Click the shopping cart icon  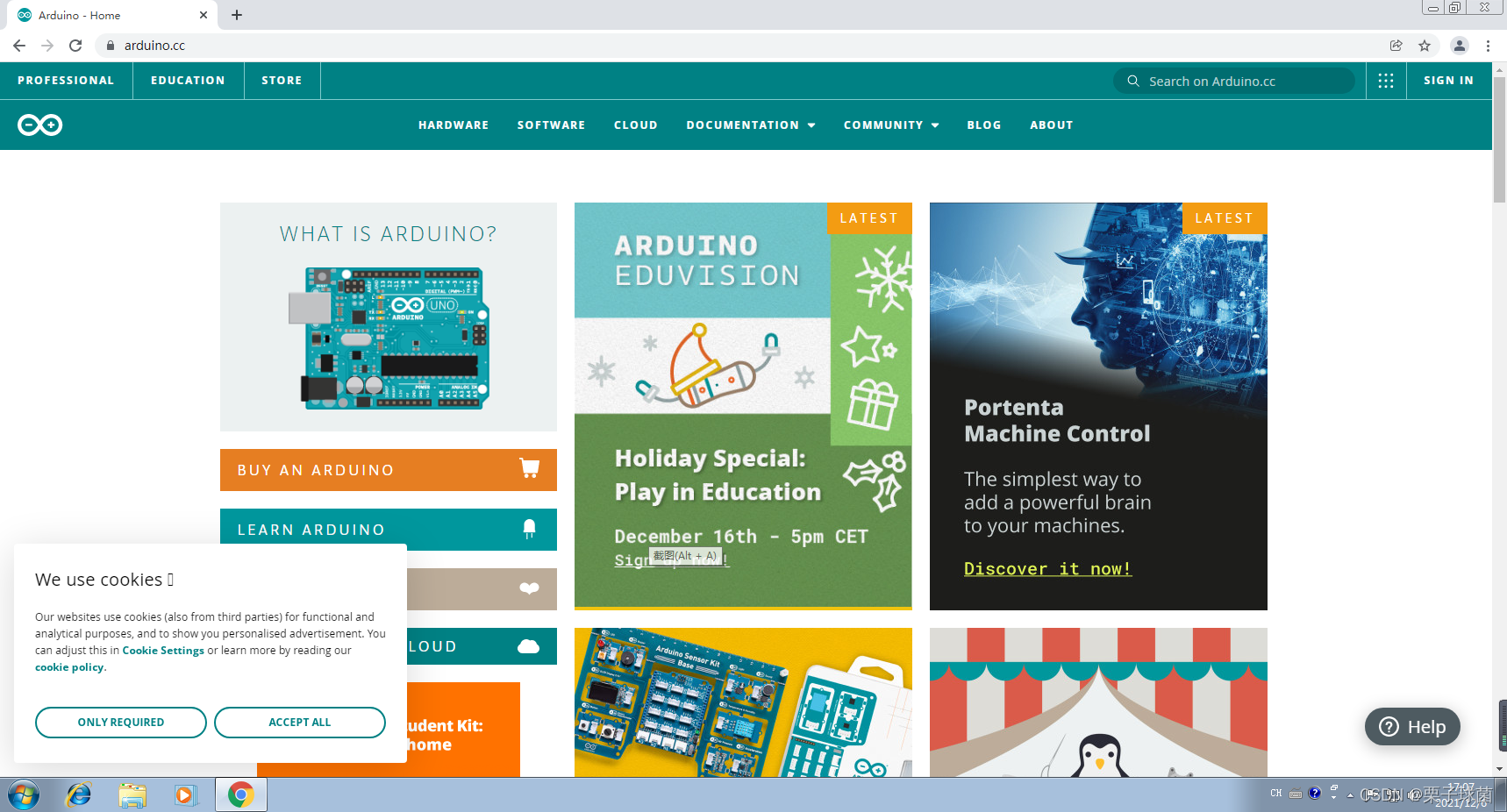[x=529, y=468]
